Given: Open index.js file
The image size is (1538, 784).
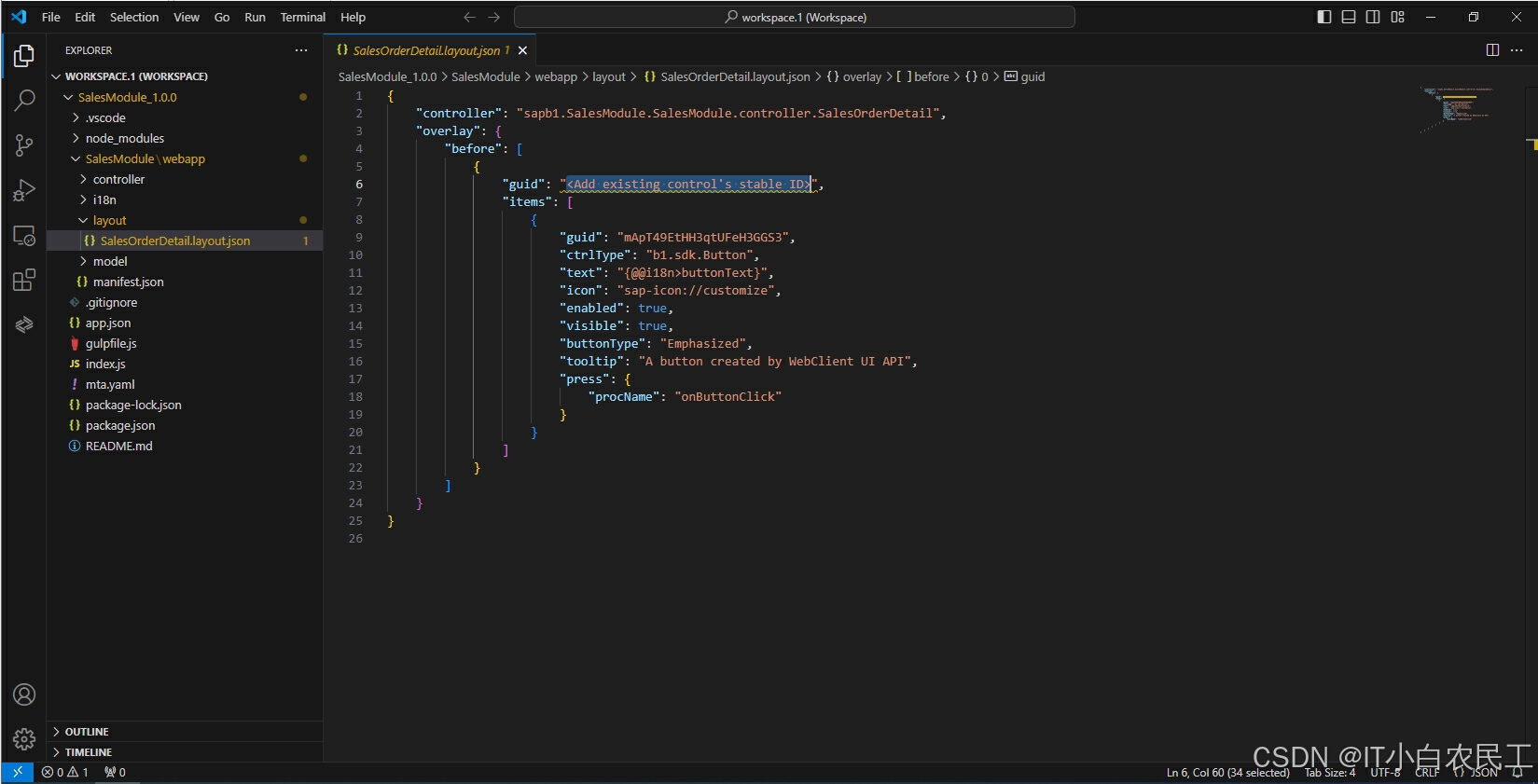Looking at the screenshot, I should [x=185, y=364].
